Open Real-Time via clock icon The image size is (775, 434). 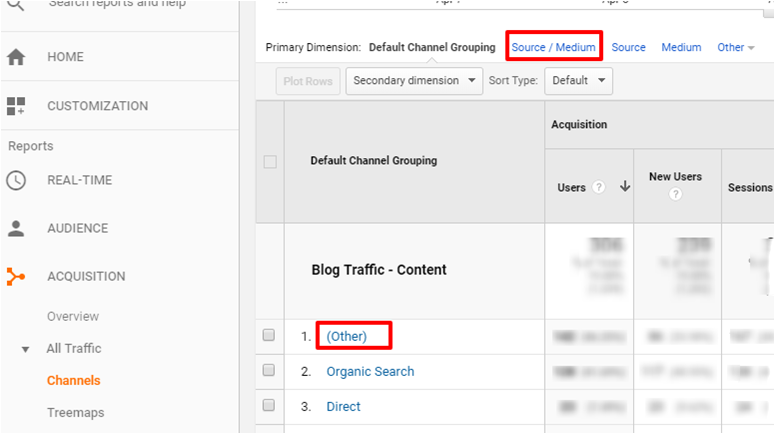coord(16,181)
